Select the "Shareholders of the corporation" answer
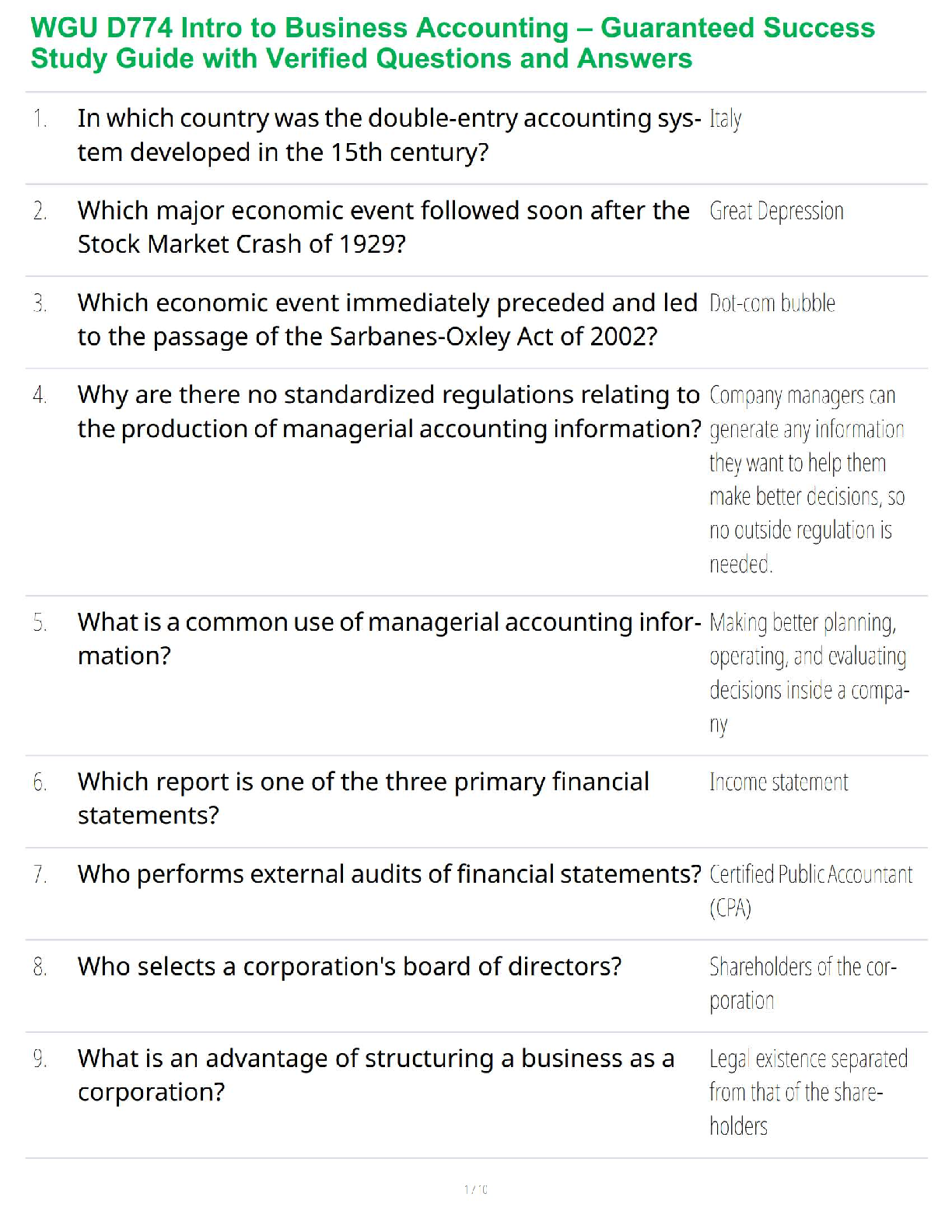The image size is (952, 1232). tap(802, 983)
